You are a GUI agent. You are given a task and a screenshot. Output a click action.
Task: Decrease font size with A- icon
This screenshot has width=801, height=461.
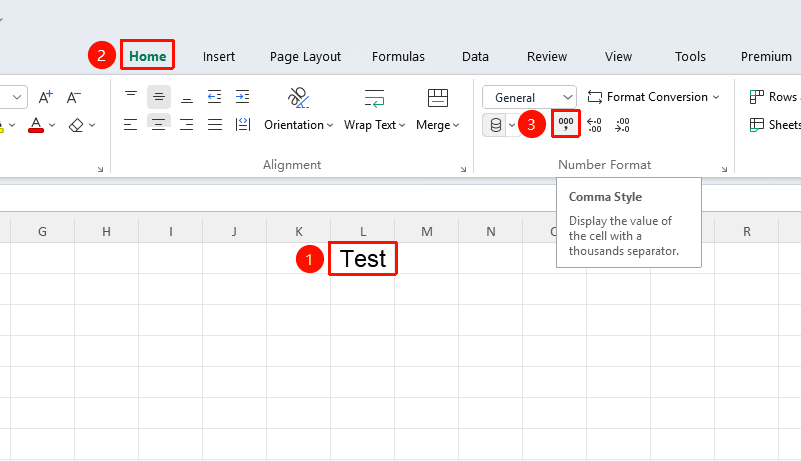pos(74,97)
